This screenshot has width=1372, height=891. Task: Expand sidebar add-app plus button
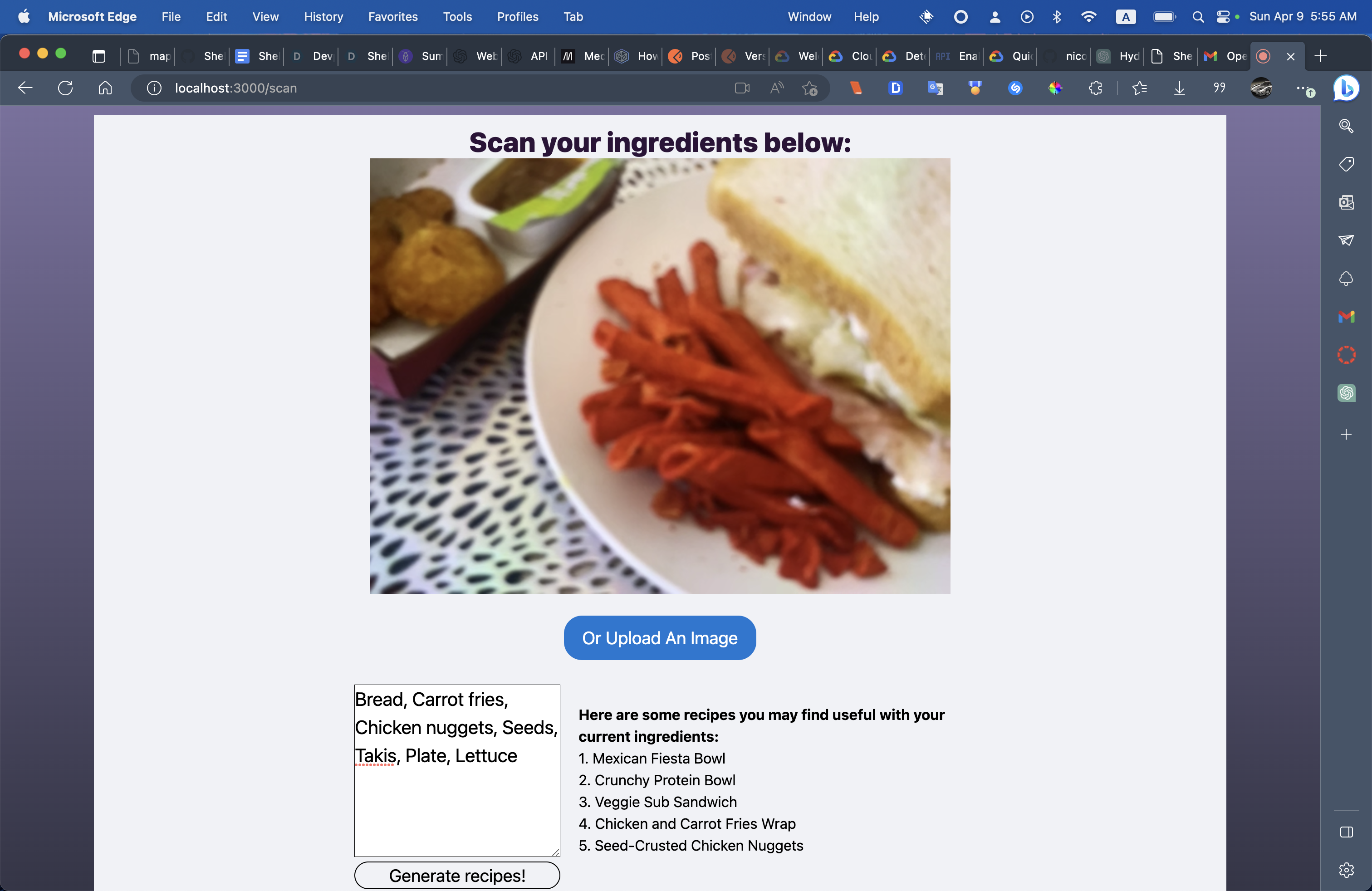pyautogui.click(x=1346, y=434)
